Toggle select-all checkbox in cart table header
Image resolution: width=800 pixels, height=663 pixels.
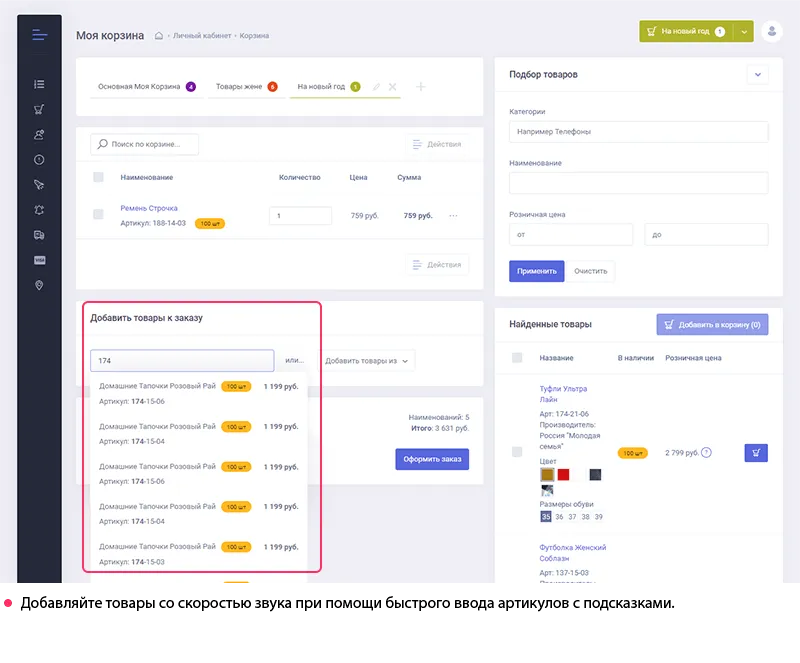pos(98,177)
